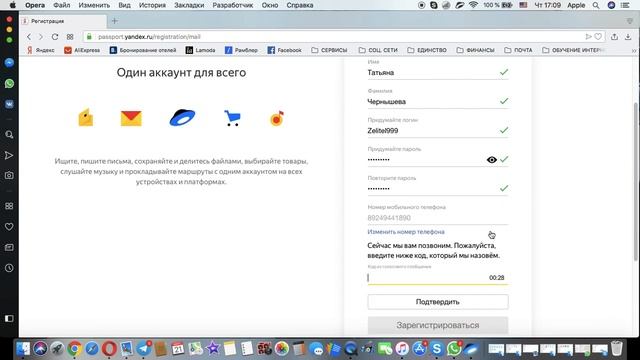The width and height of the screenshot is (640, 360).
Task: Open Speed Dial from the sidebar grid icon
Action: (x=9, y=206)
